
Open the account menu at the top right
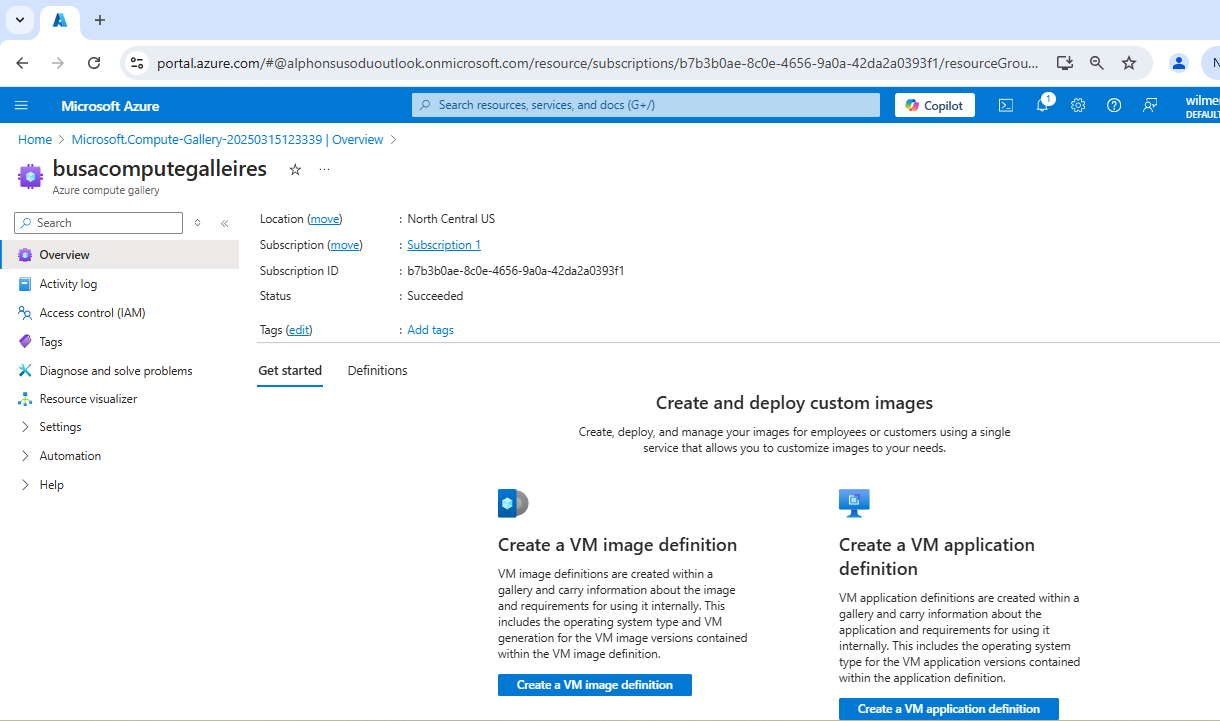point(1202,105)
